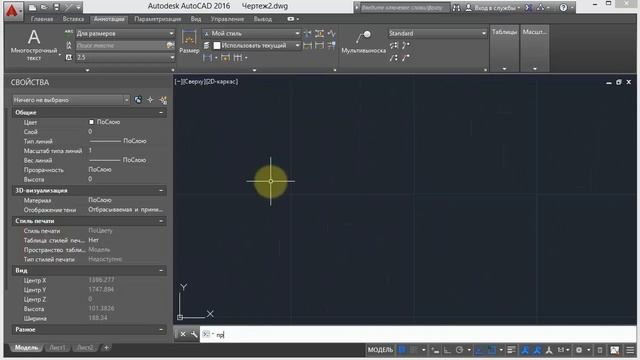This screenshot has height=360, width=640.
Task: Click the Цвет ПоСлою color swatch
Action: click(91, 122)
